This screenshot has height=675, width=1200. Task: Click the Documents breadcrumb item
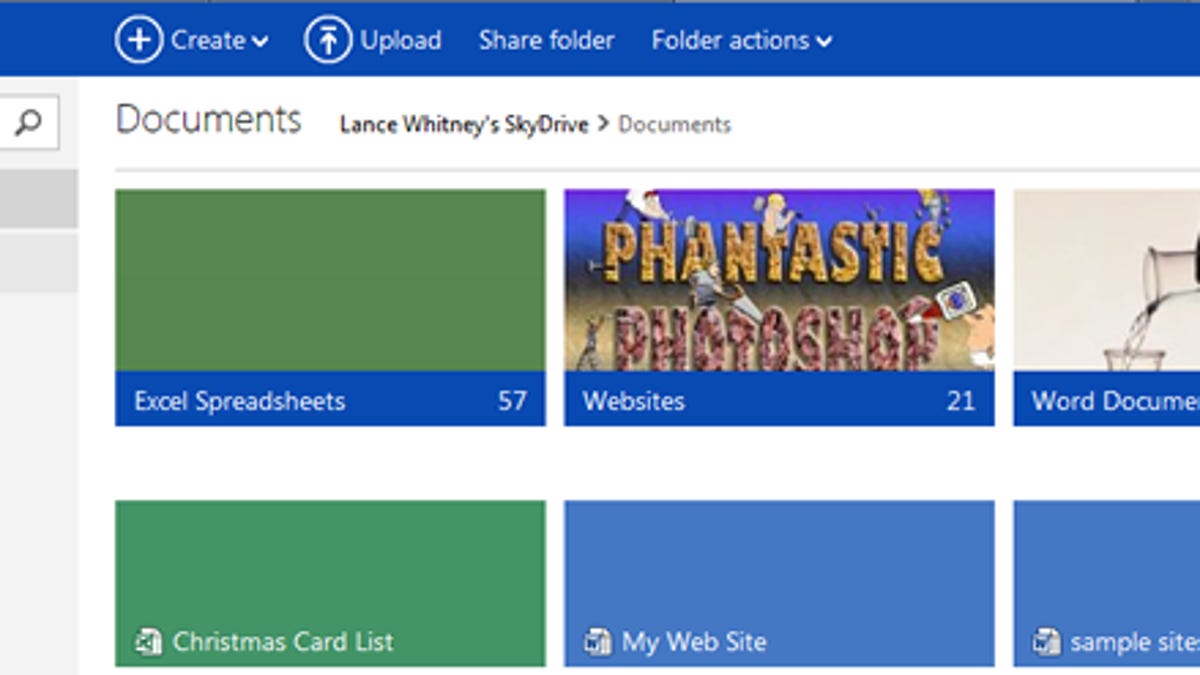(674, 125)
